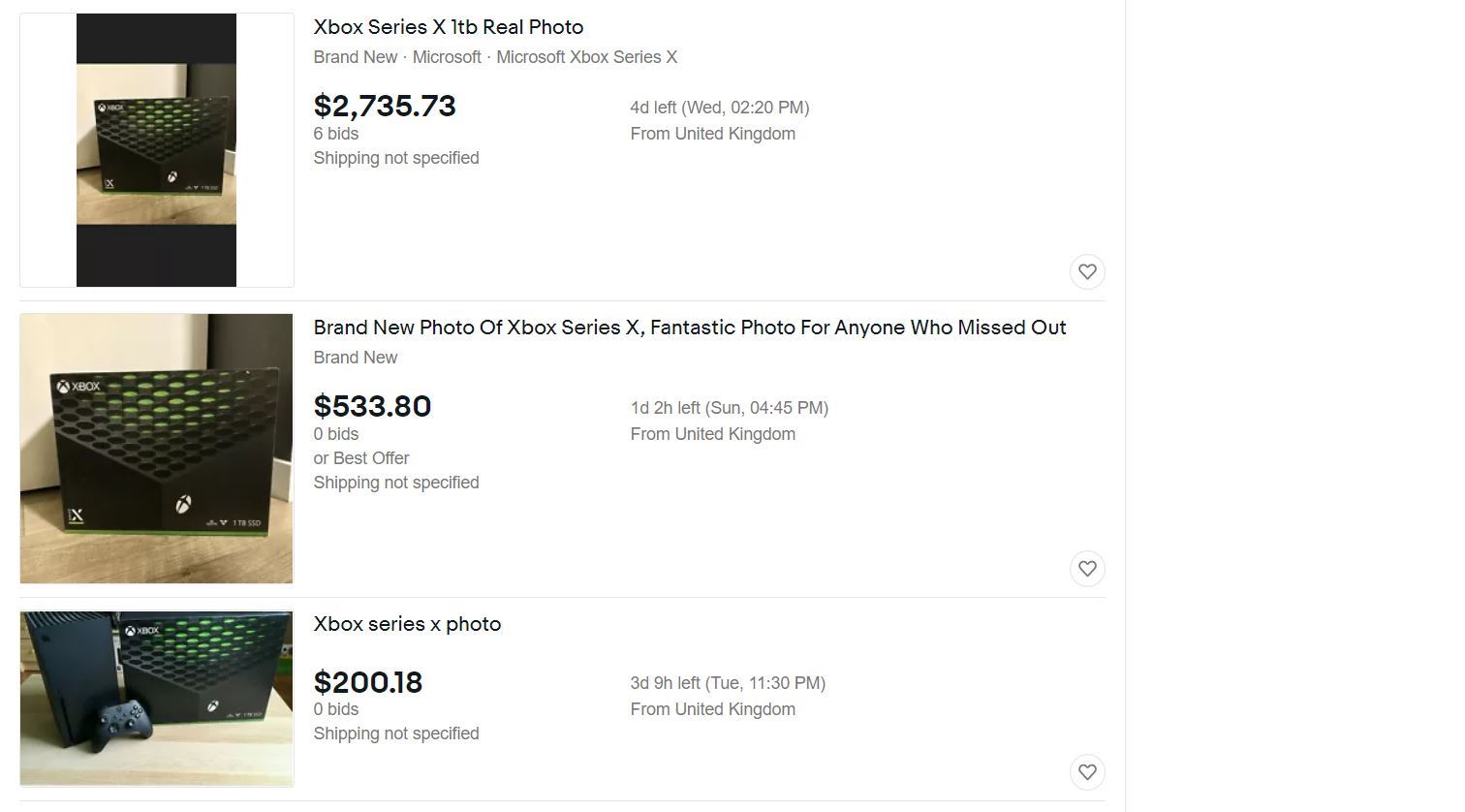Click "3d 9h left (Tue, 11:30 PM)" time remaining
The width and height of the screenshot is (1465, 812).
click(x=728, y=683)
